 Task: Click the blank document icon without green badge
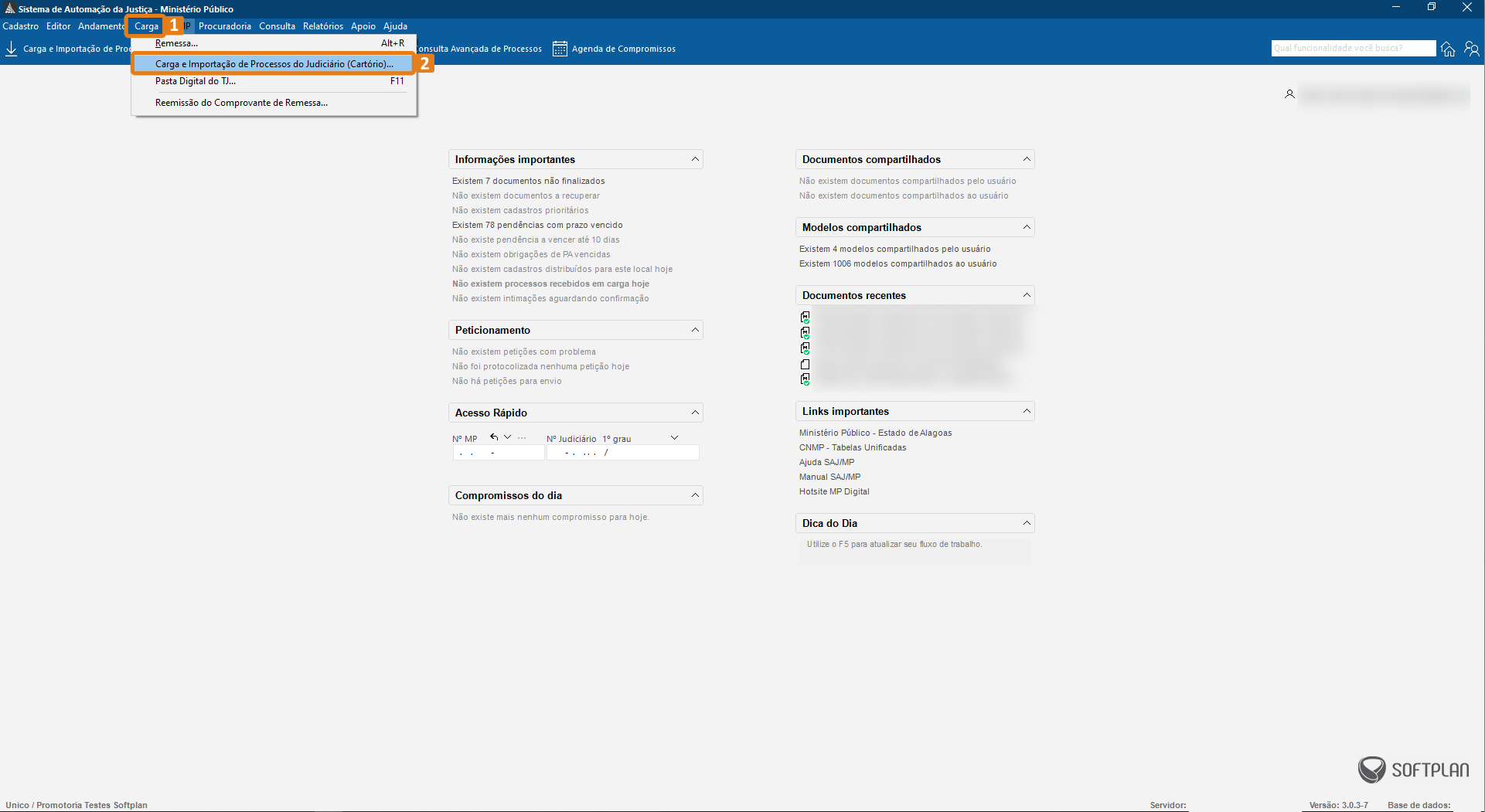pos(806,364)
